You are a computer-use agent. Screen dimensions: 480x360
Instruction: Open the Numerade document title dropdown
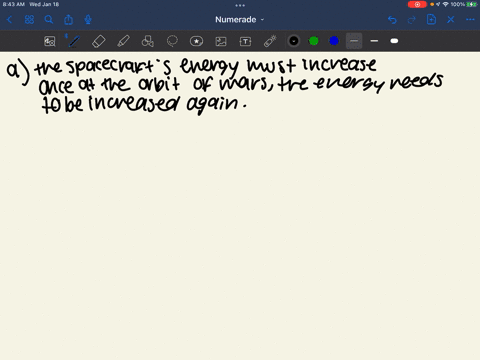tap(239, 20)
